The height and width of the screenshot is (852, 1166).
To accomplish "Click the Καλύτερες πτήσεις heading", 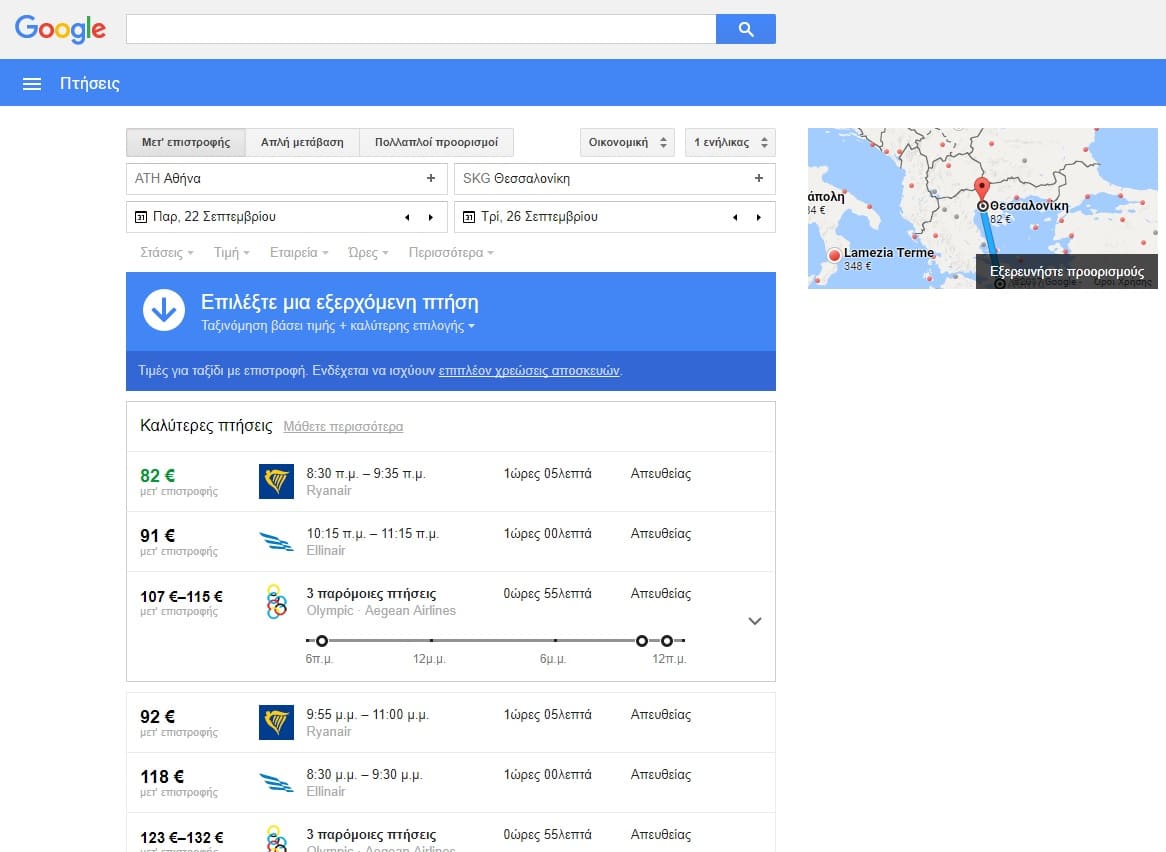I will [206, 425].
